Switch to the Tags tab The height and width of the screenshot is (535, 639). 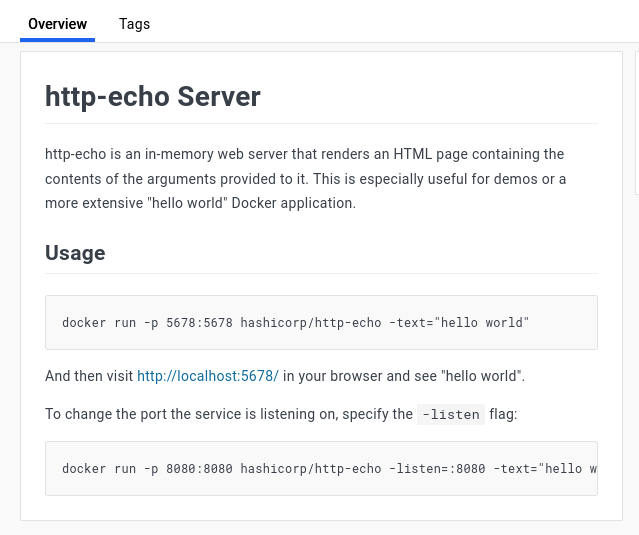(134, 24)
